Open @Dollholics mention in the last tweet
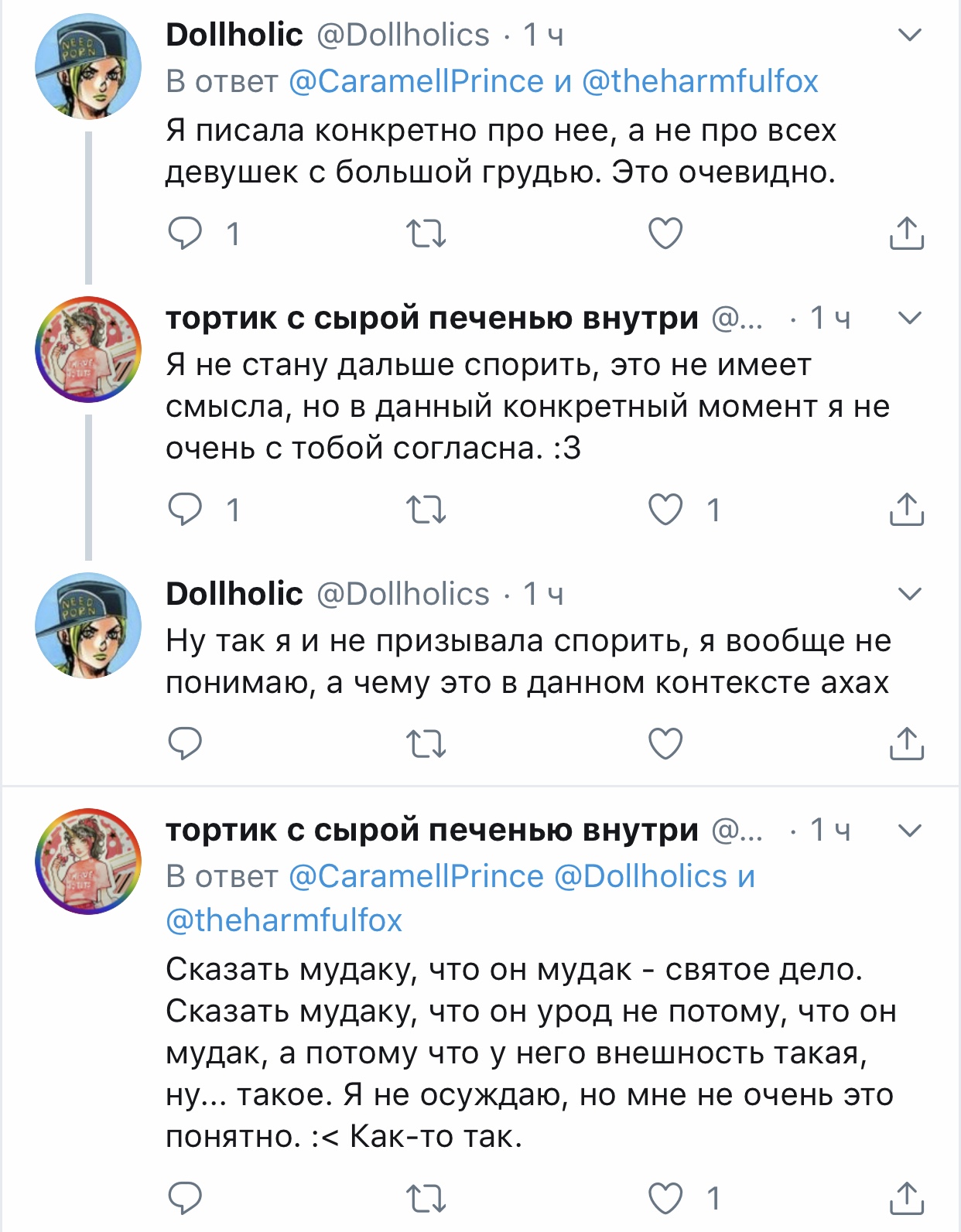The height and width of the screenshot is (1232, 961). [641, 876]
